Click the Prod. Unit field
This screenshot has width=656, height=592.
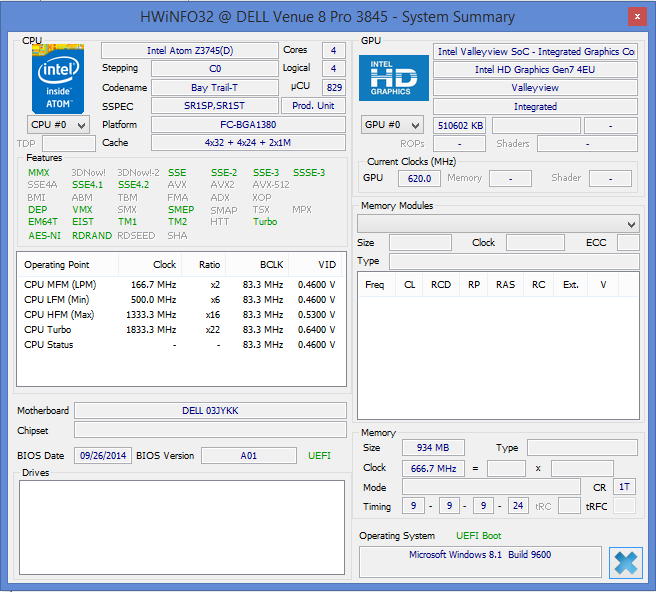(x=313, y=106)
